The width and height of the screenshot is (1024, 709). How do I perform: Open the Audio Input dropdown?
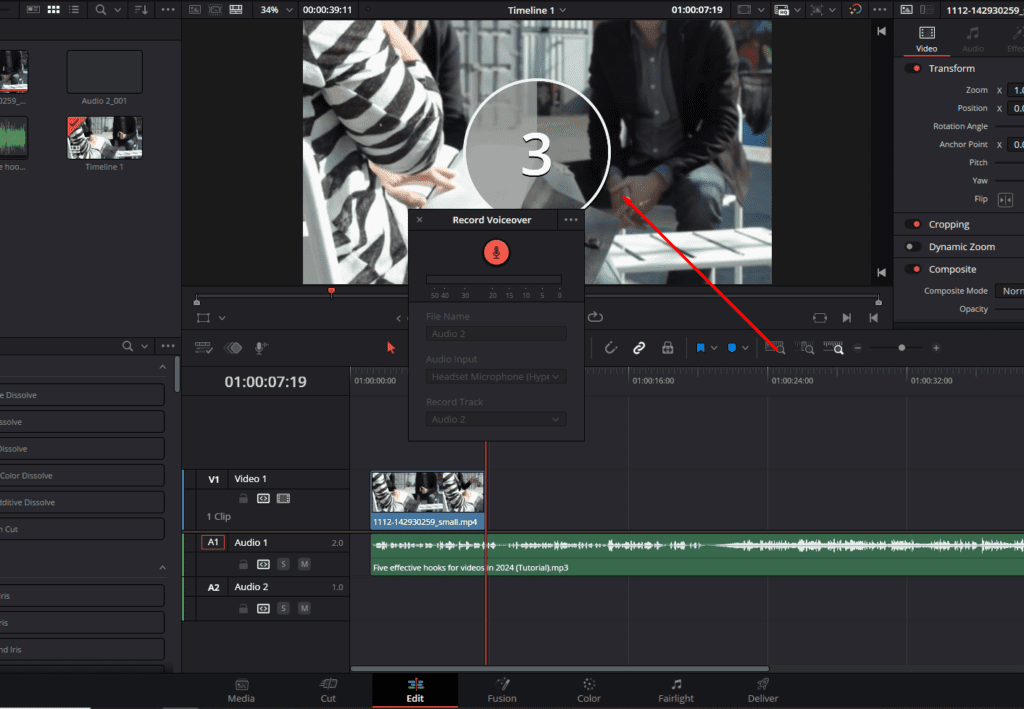[x=496, y=377]
